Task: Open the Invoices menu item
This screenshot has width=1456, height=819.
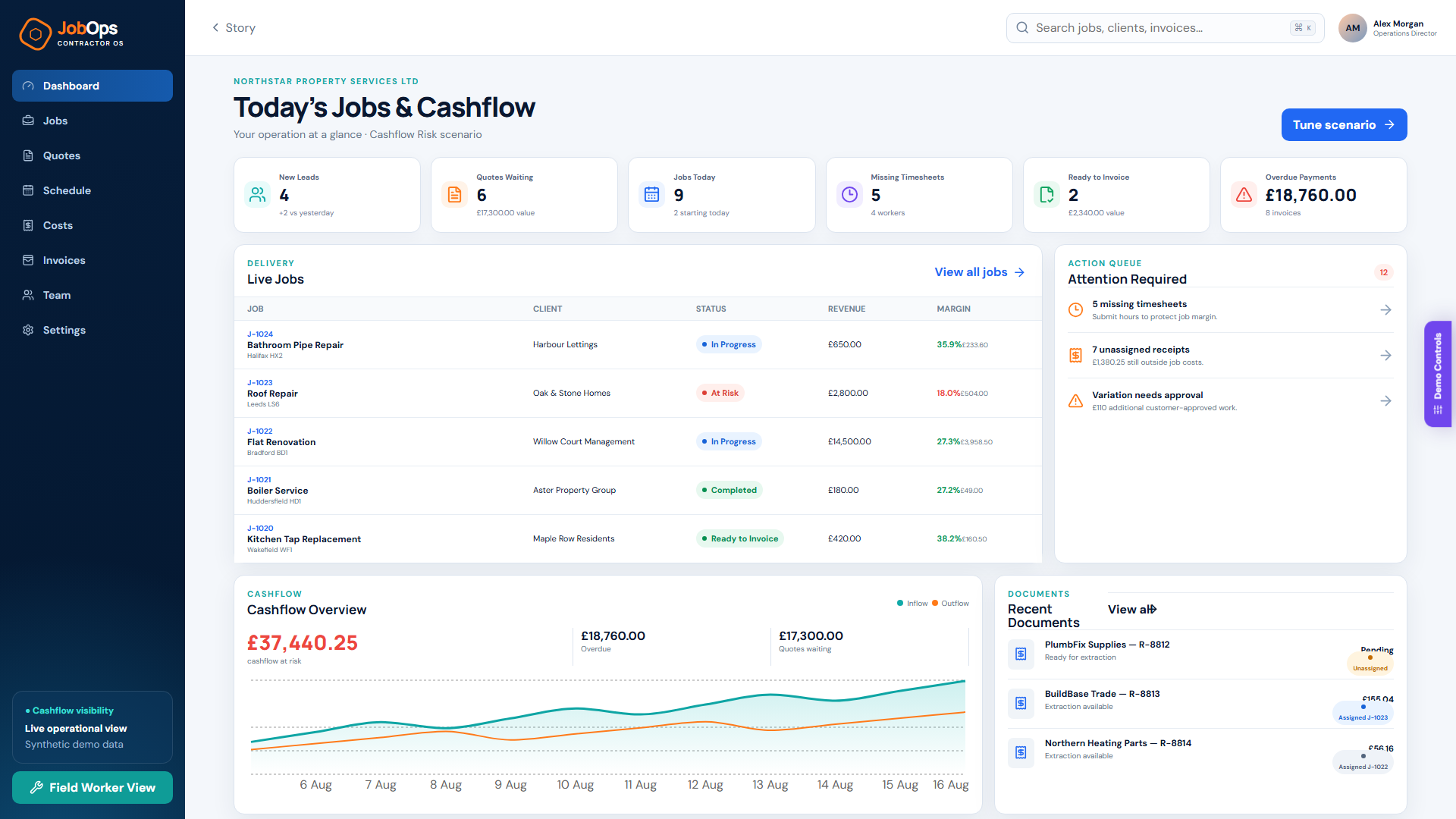Action: click(93, 260)
